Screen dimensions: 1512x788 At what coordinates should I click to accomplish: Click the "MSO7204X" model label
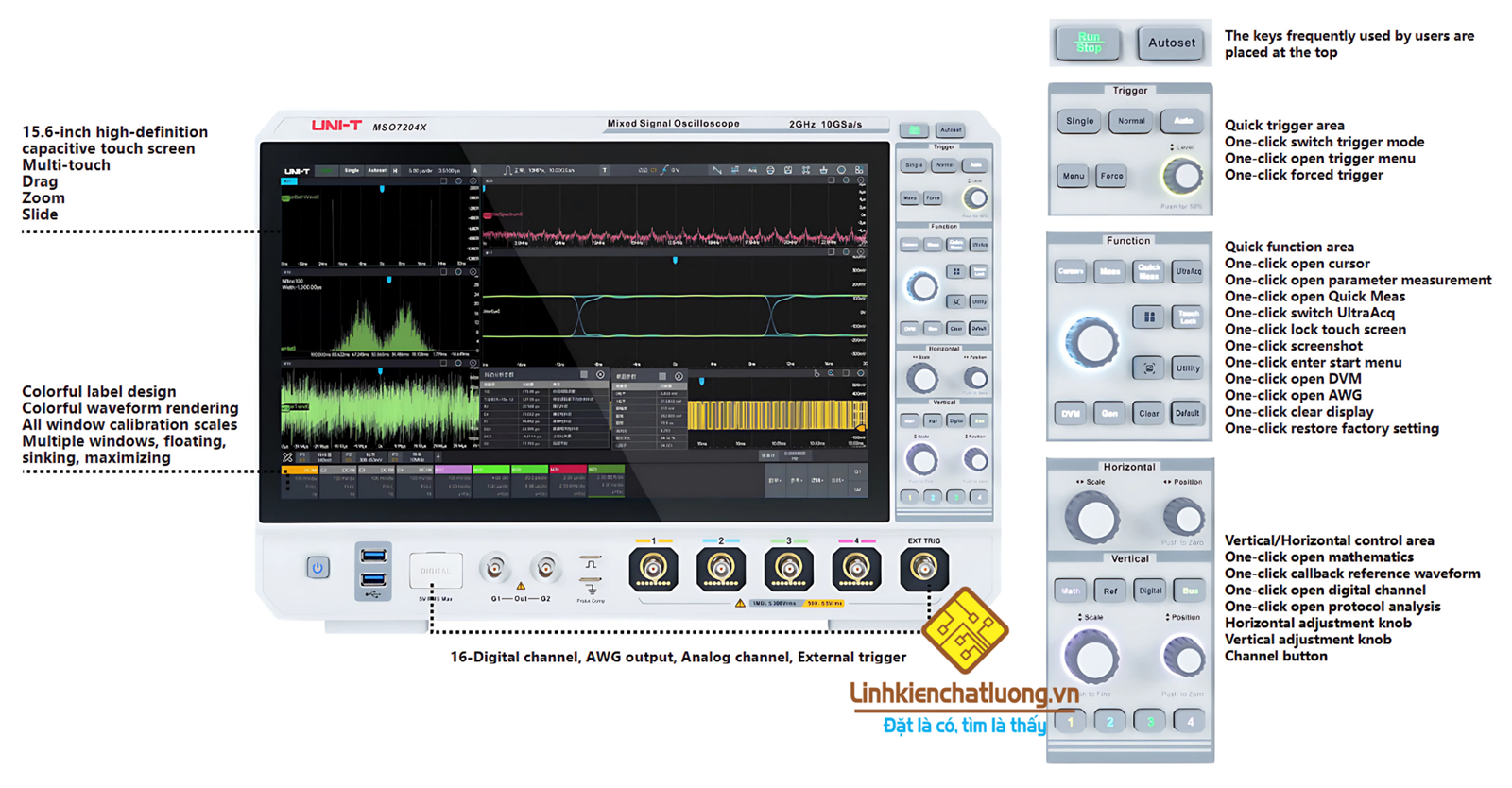click(x=400, y=128)
